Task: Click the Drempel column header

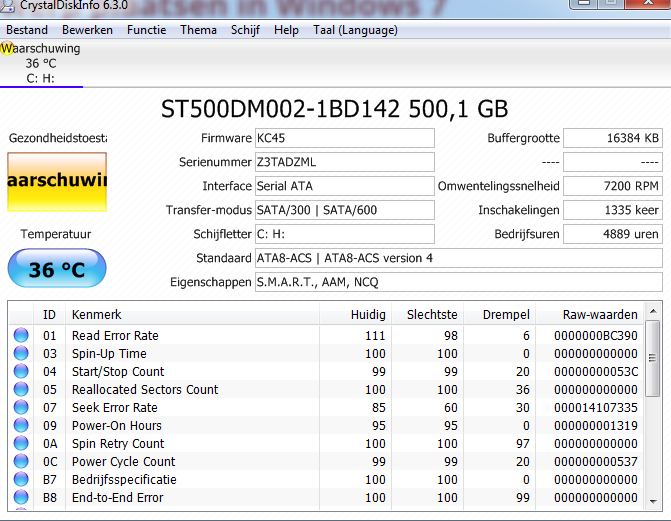Action: pos(499,315)
